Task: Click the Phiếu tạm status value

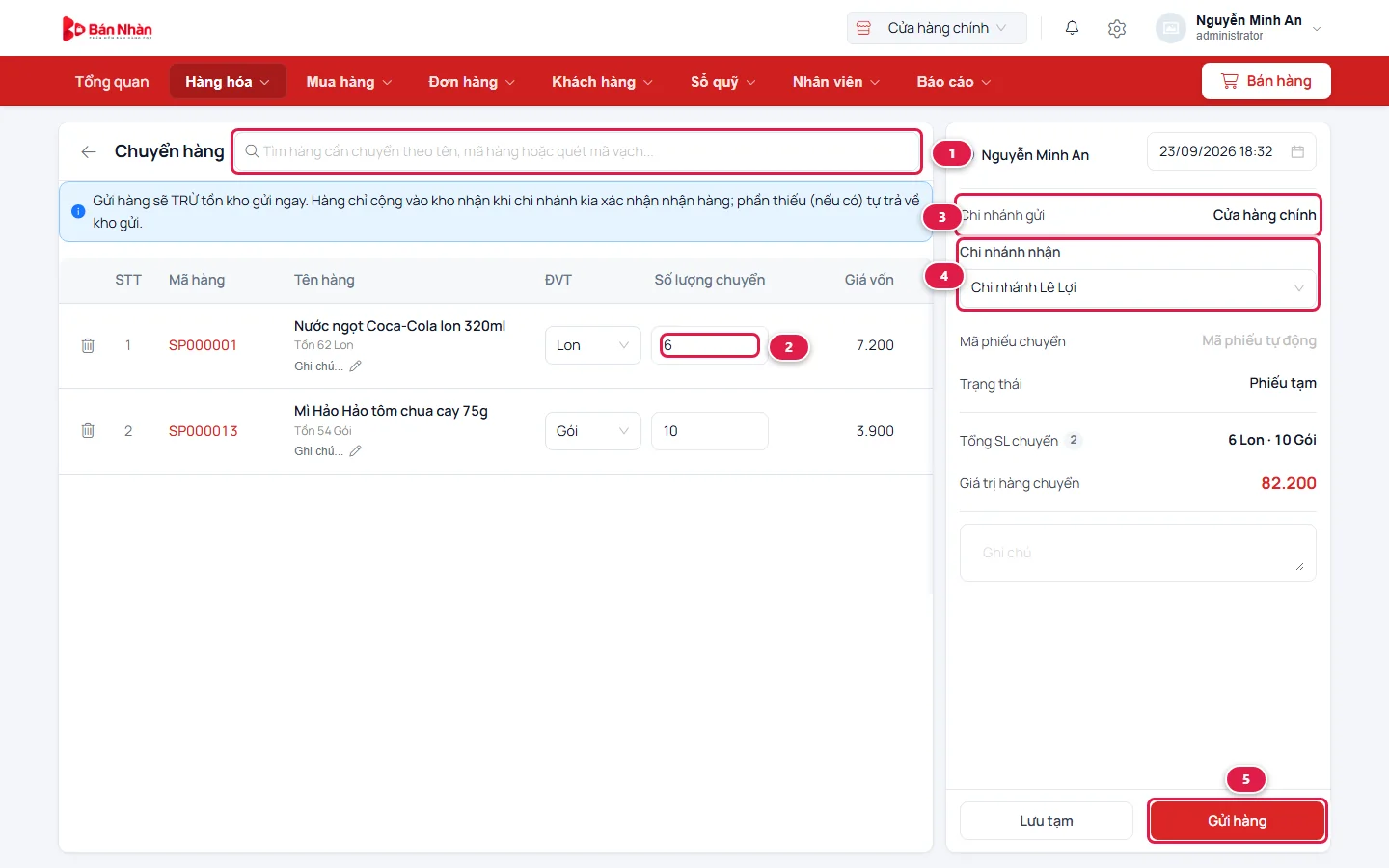Action: [1283, 383]
